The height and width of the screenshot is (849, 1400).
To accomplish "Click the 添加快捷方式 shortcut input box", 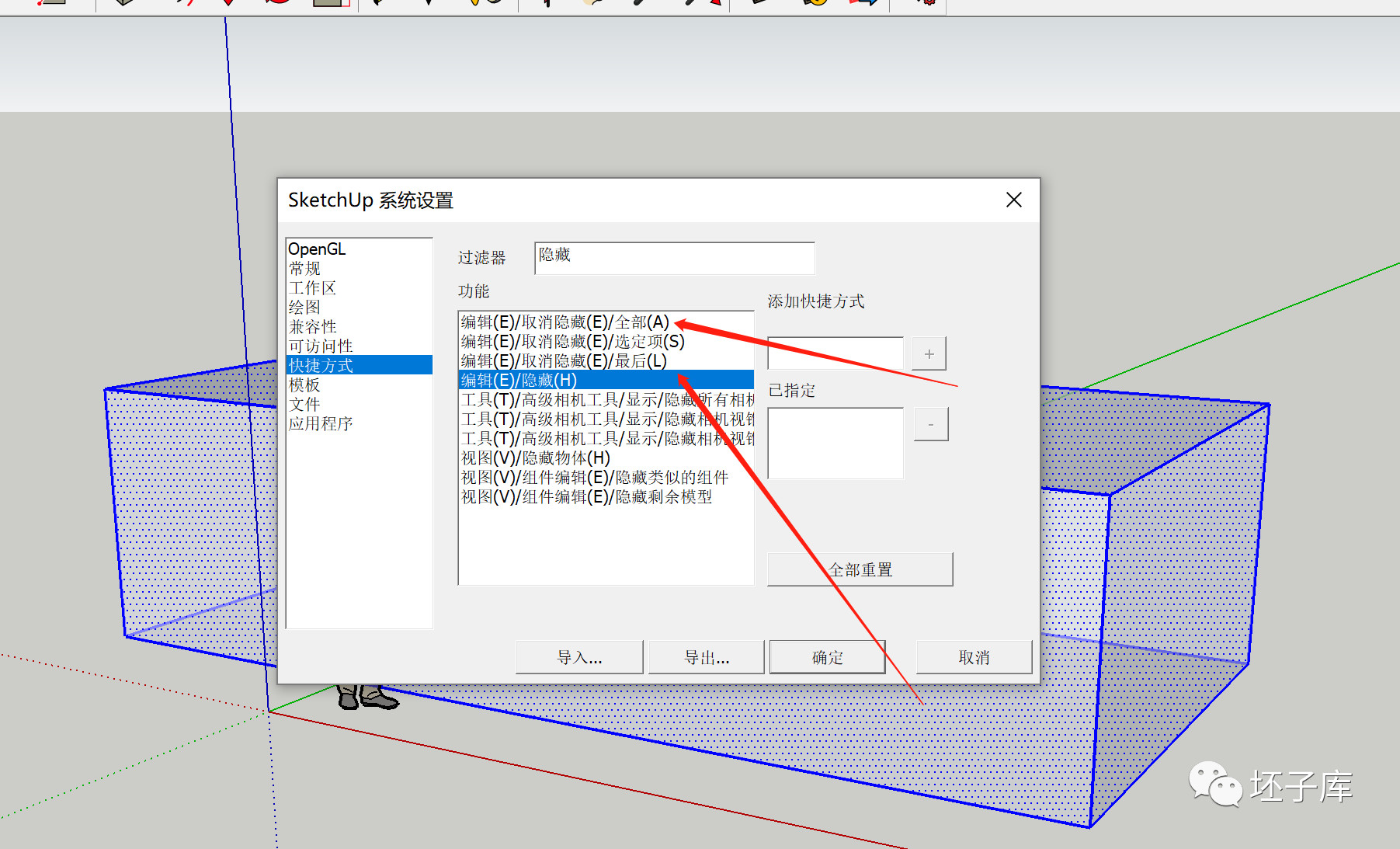I will pyautogui.click(x=835, y=353).
